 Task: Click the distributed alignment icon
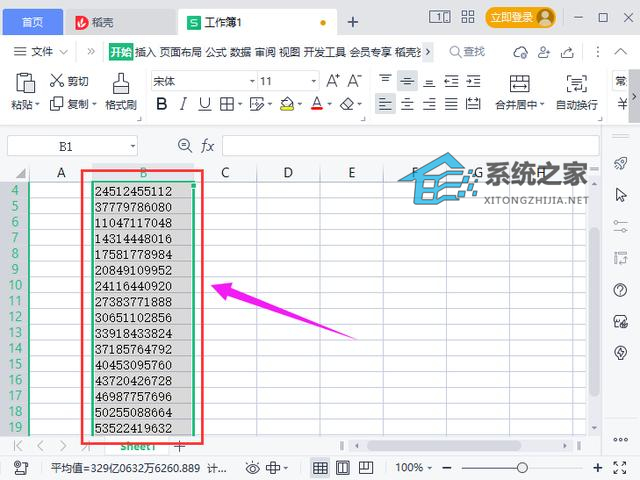pyautogui.click(x=473, y=104)
